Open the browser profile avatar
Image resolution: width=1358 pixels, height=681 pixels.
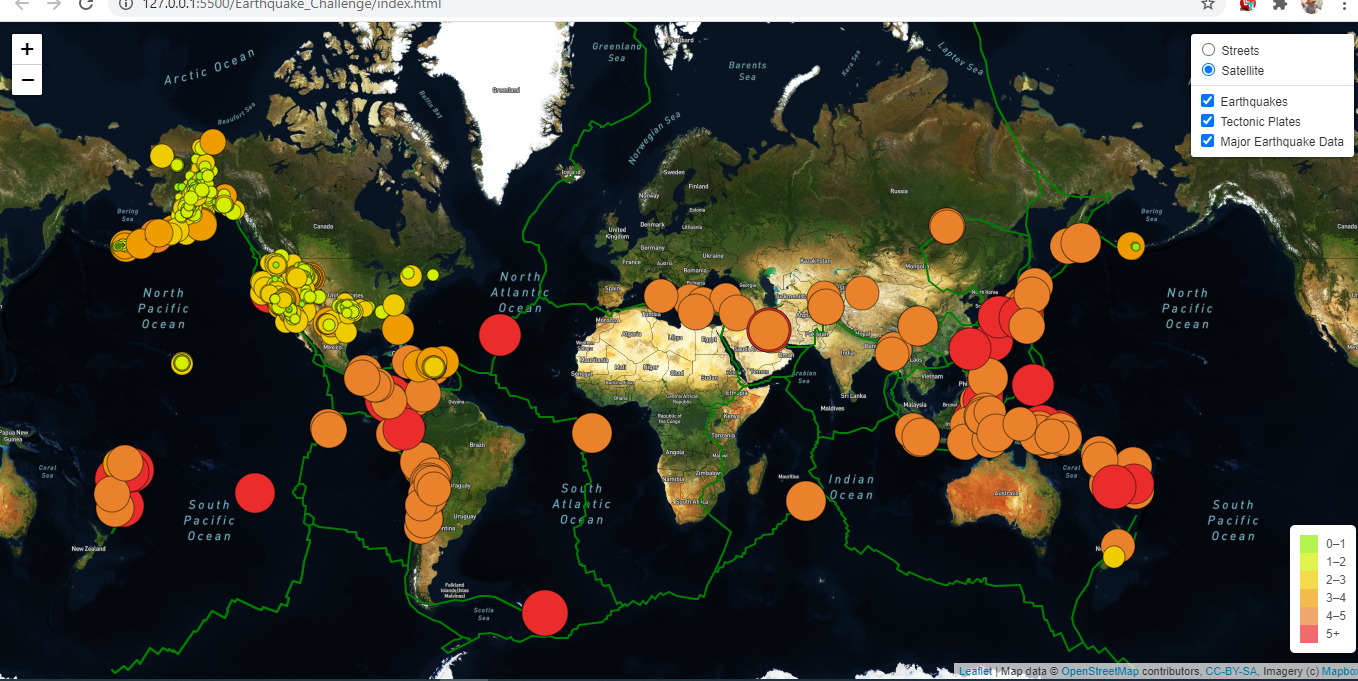[x=1311, y=6]
